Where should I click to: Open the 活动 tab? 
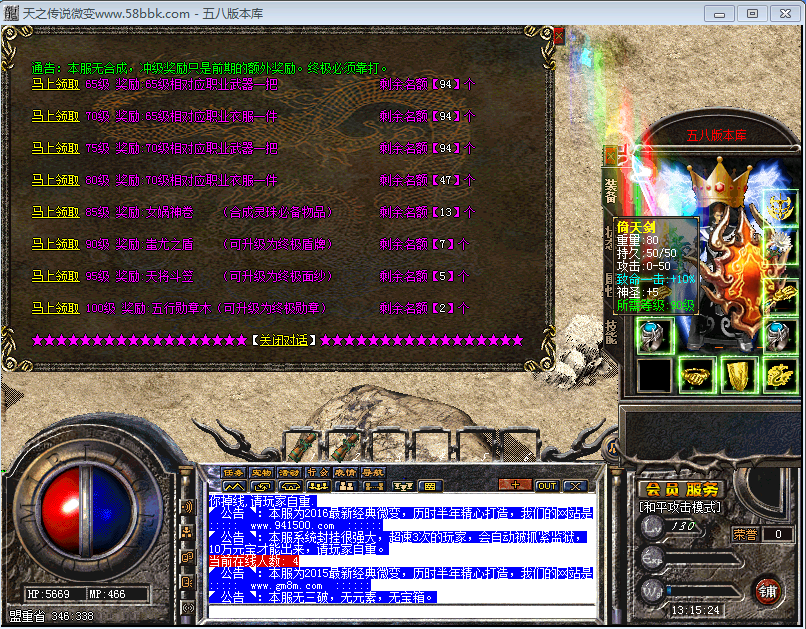coord(289,472)
